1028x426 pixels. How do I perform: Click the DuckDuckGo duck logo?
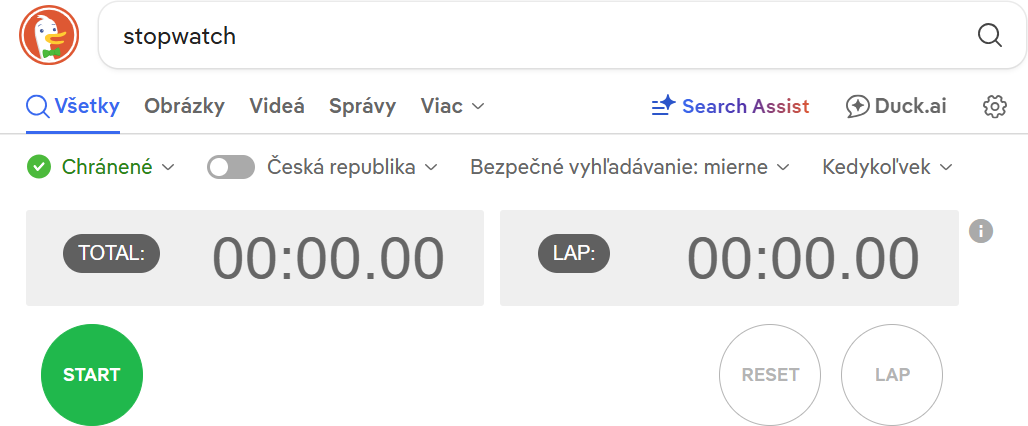tap(48, 36)
